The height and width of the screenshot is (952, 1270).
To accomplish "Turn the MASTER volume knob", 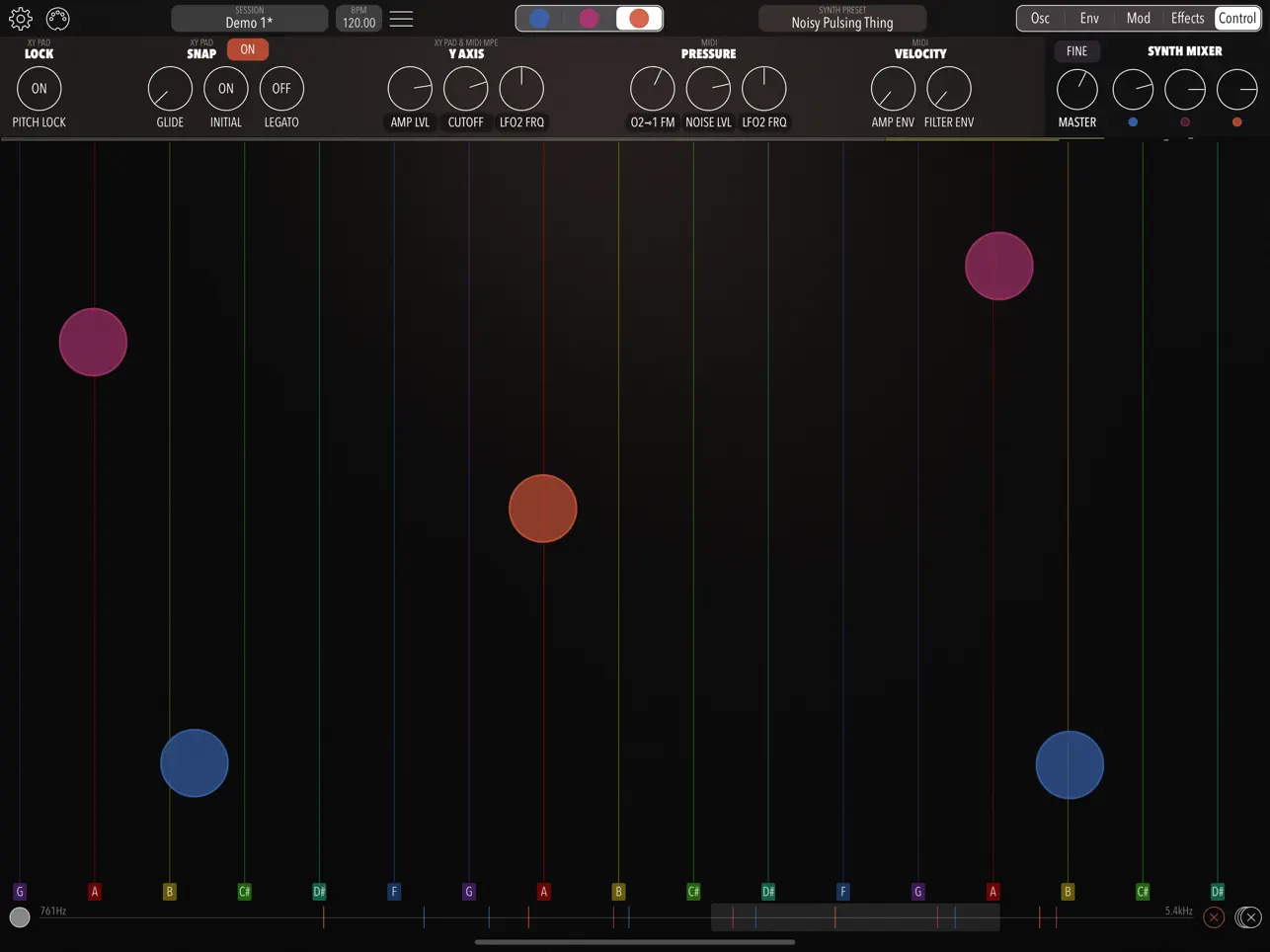I will [x=1076, y=89].
